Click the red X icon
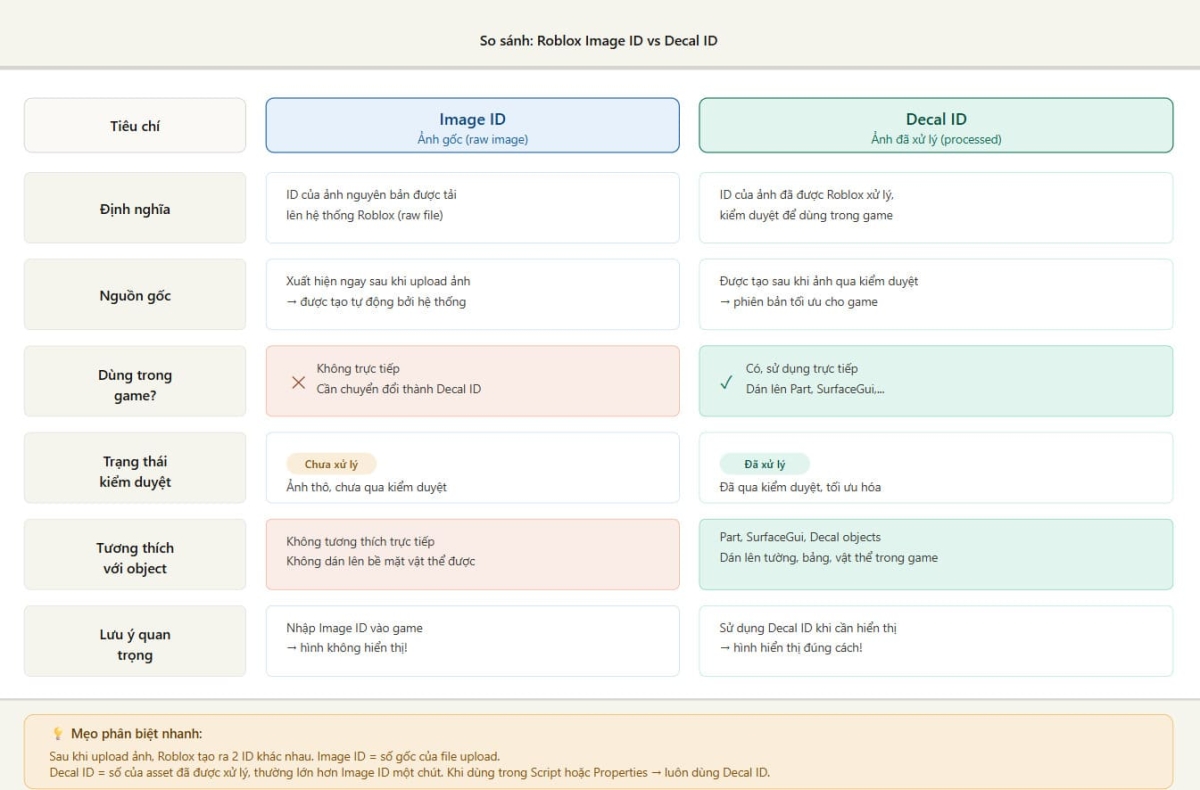Screen dimensions: 1200x790 coord(298,382)
